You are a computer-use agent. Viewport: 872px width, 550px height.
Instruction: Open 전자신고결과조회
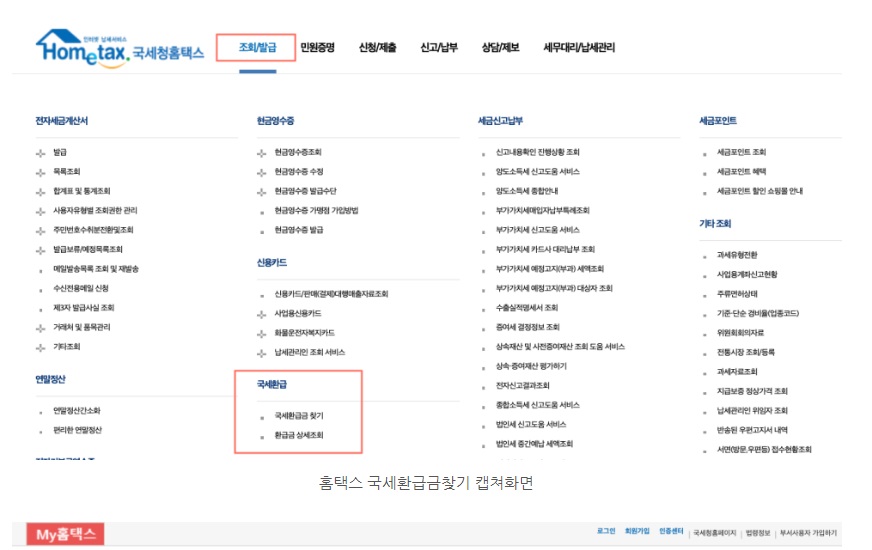[x=522, y=385]
